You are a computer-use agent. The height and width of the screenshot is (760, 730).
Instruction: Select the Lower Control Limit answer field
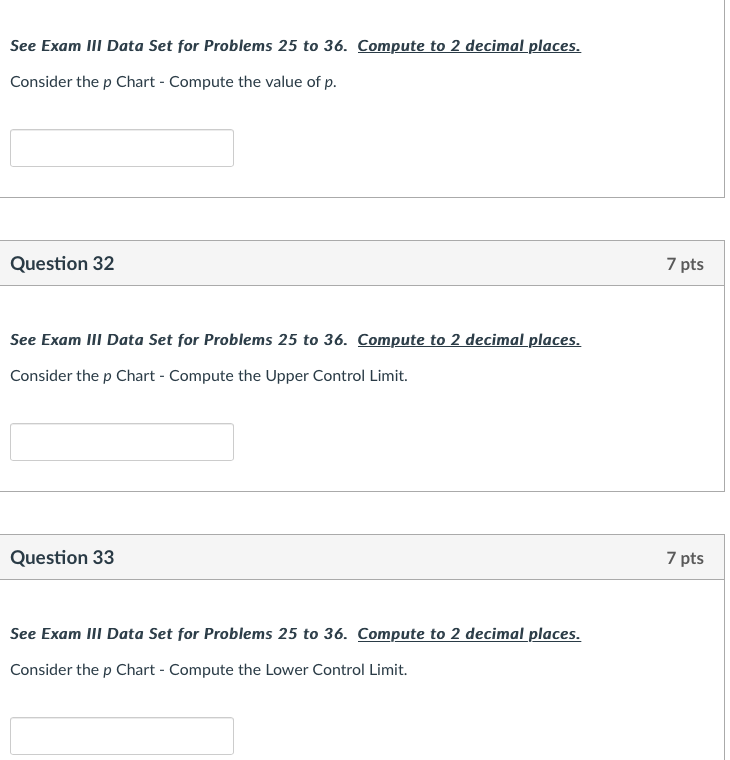coord(122,736)
